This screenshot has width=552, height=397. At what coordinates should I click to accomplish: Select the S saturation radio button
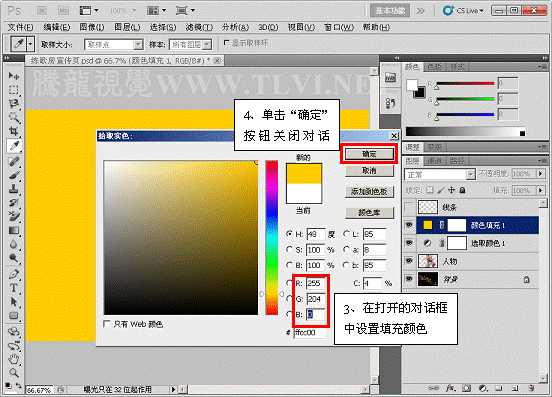click(289, 249)
